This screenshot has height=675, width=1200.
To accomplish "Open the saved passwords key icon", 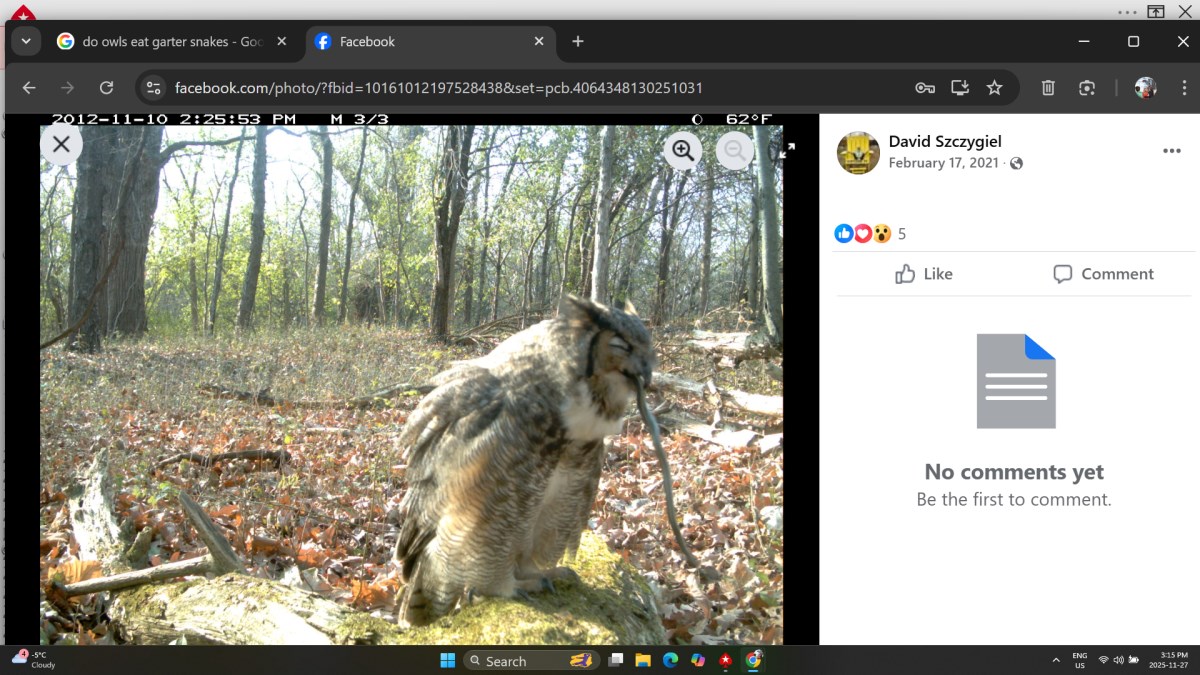I will 925,88.
